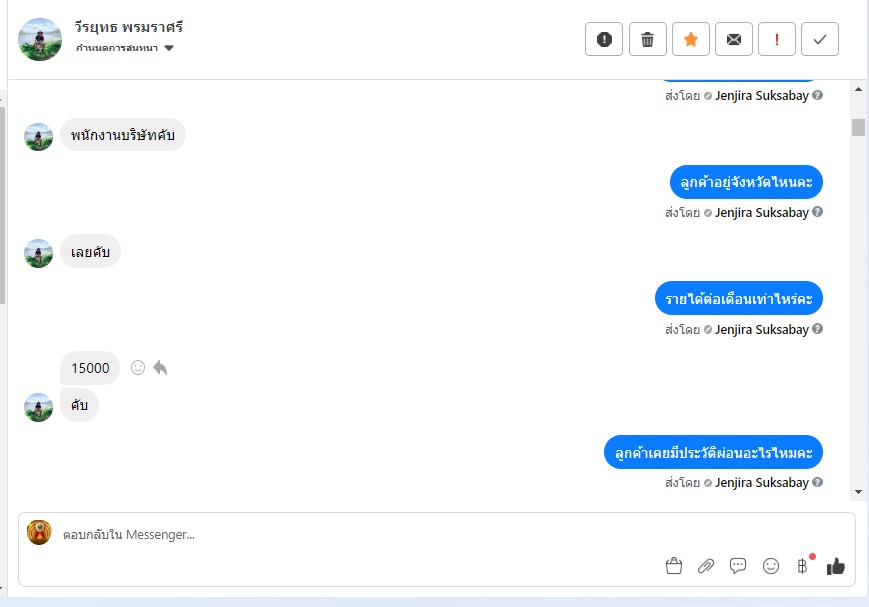Open saved replies speech bubble icon
Screen dimensions: 869x607
(738, 566)
